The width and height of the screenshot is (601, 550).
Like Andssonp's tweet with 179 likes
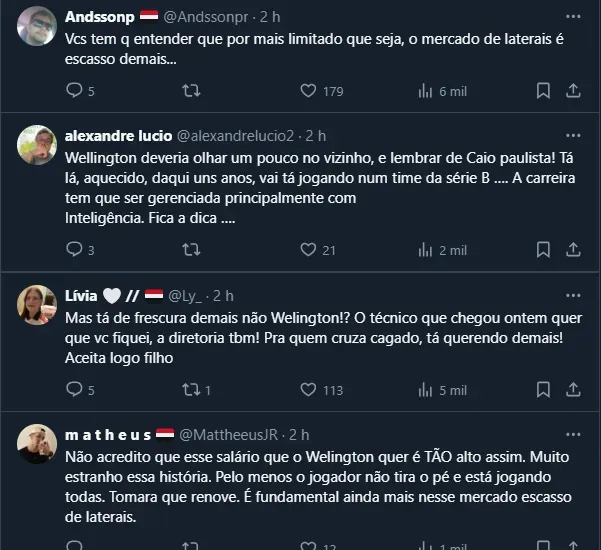pyautogui.click(x=308, y=91)
